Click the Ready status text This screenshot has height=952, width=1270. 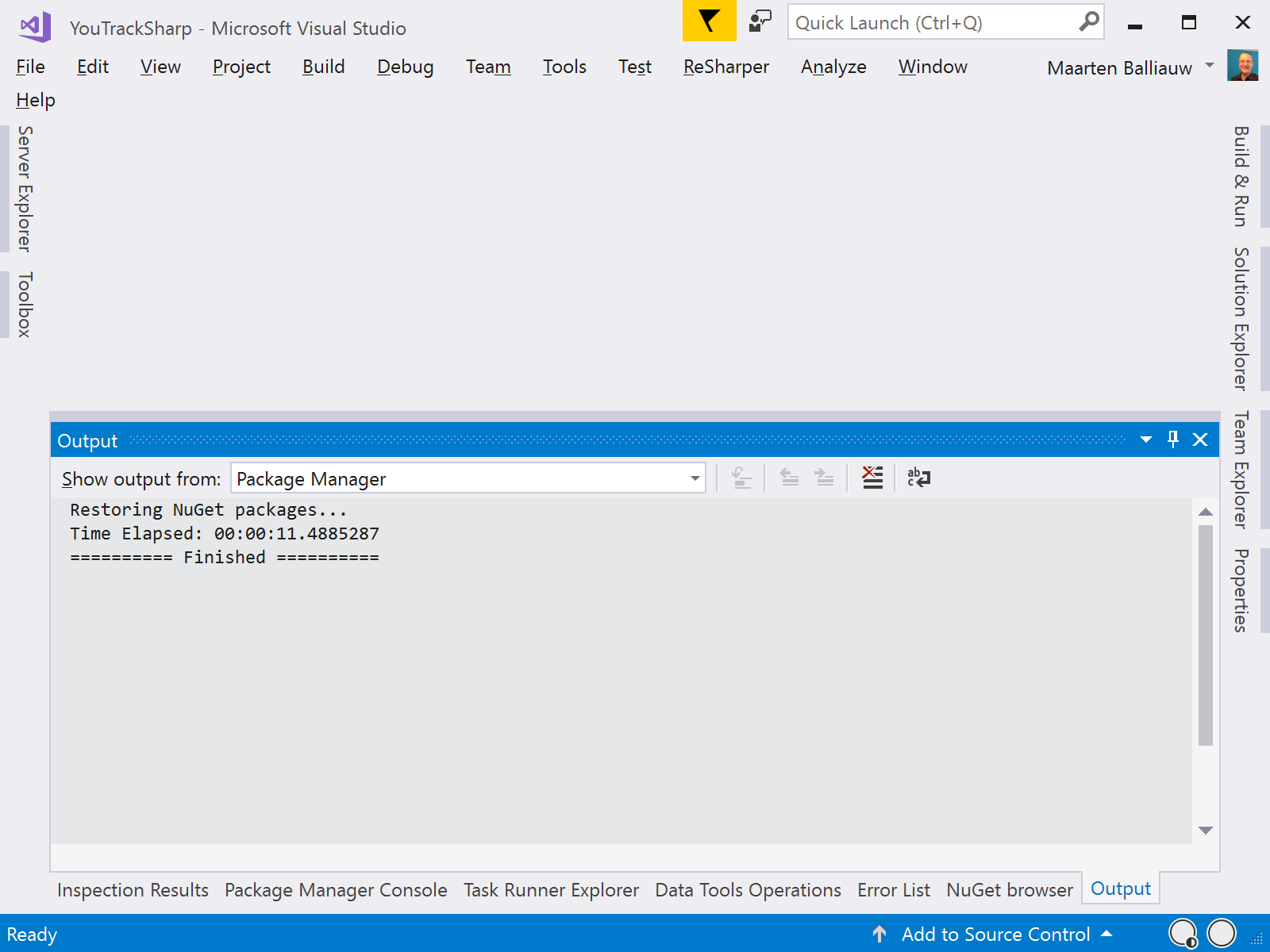pos(32,934)
